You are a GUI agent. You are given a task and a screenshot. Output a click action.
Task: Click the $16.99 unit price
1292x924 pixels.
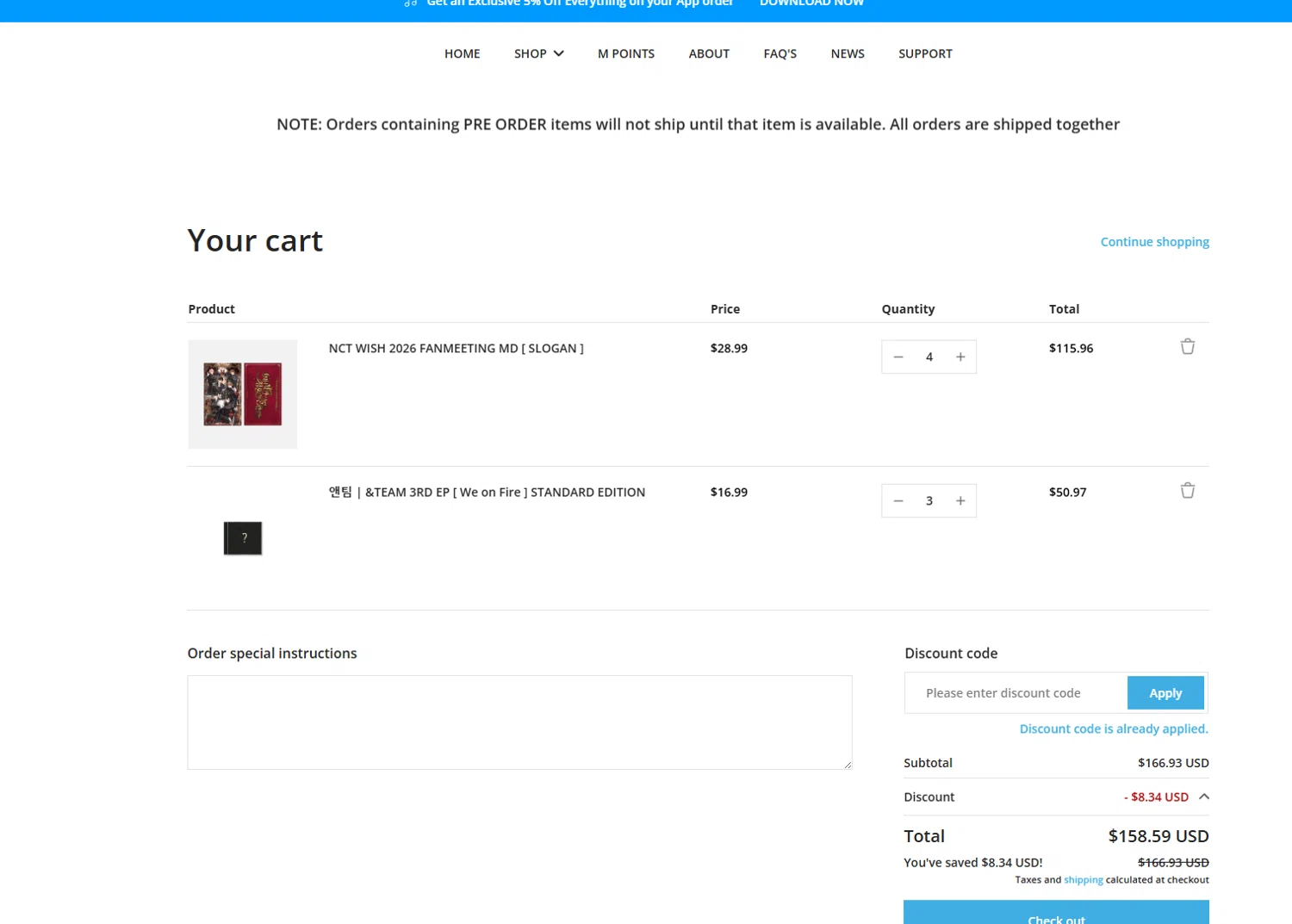click(x=729, y=492)
